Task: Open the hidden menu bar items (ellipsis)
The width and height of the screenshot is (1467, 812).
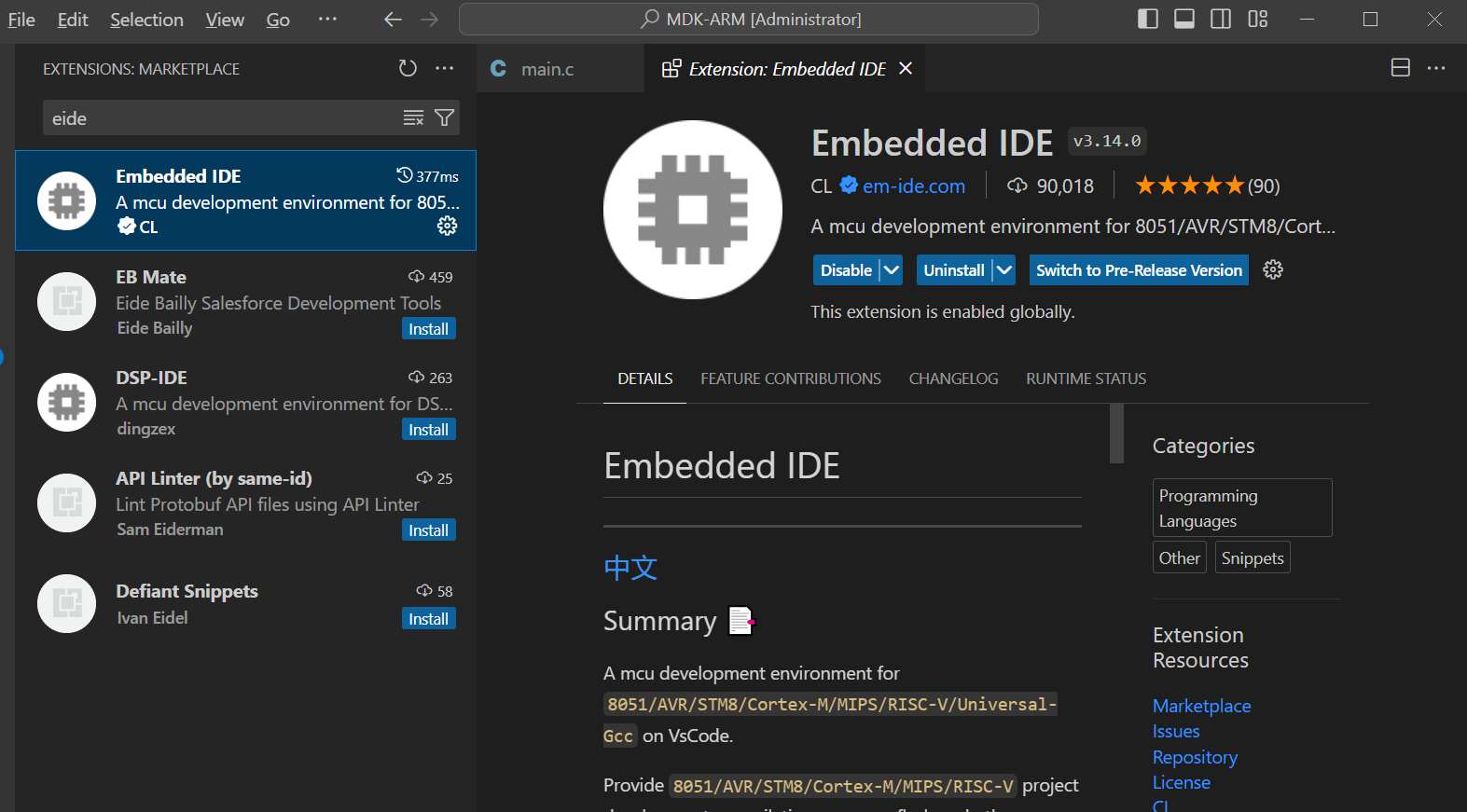Action: point(327,20)
